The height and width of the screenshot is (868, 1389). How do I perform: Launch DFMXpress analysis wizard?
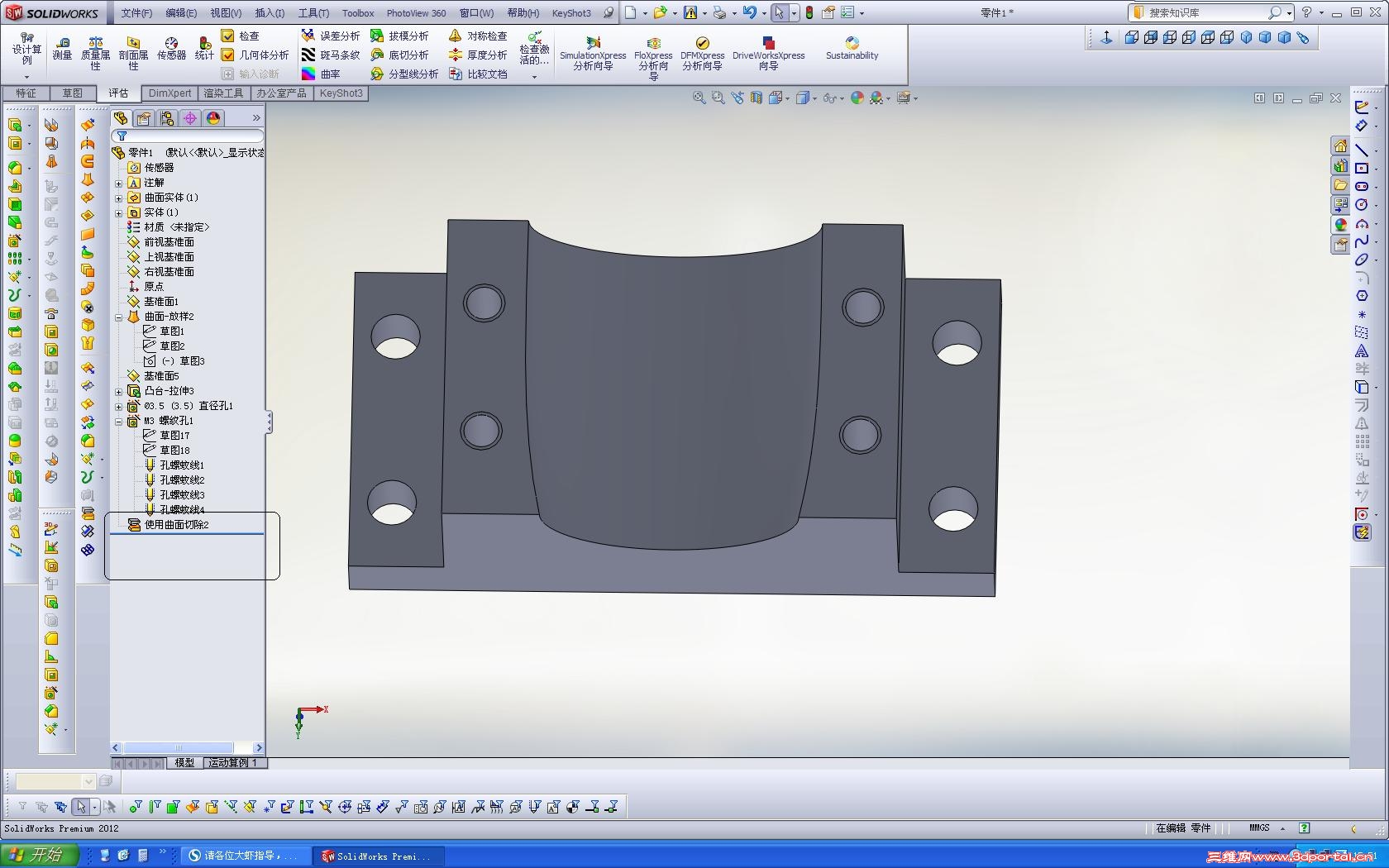coord(702,53)
